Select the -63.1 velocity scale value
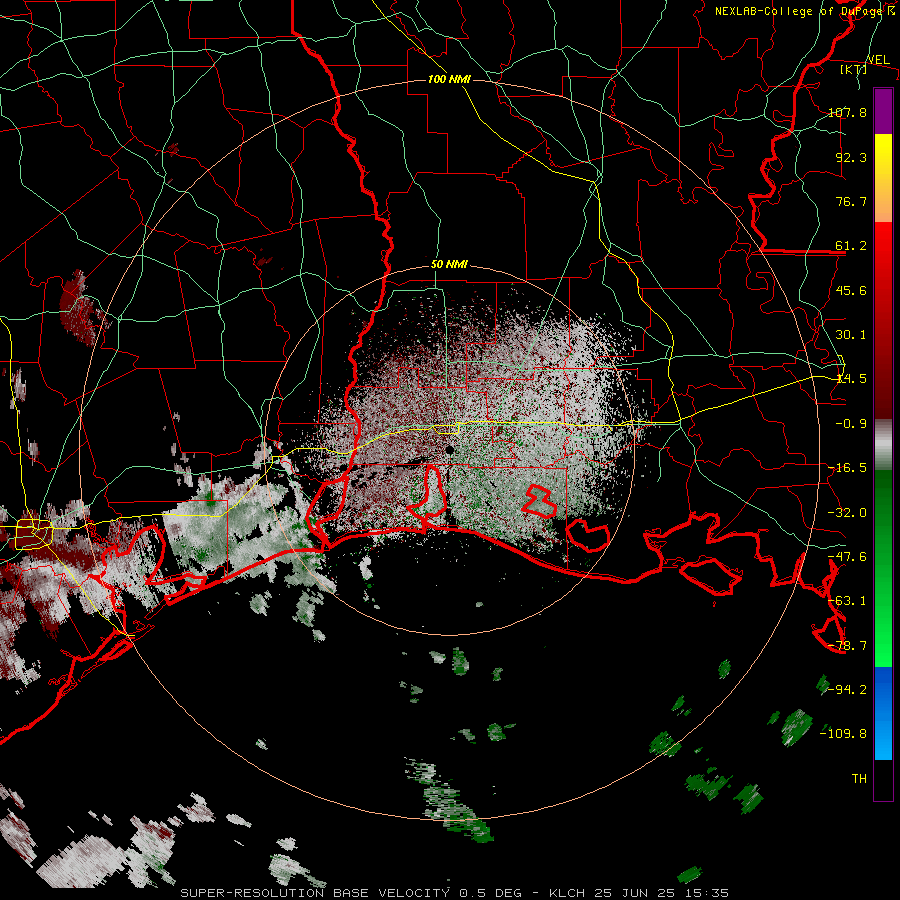This screenshot has width=900, height=900. pos(848,600)
